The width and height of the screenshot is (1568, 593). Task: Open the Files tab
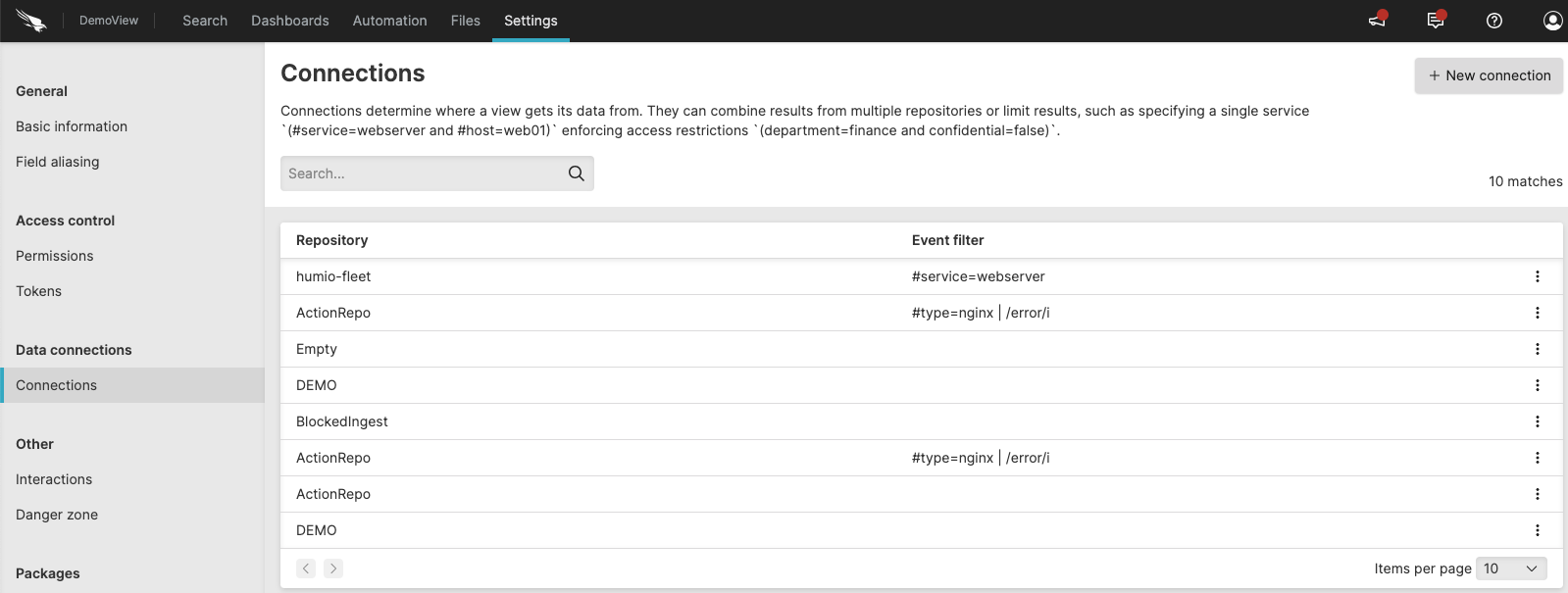(466, 21)
